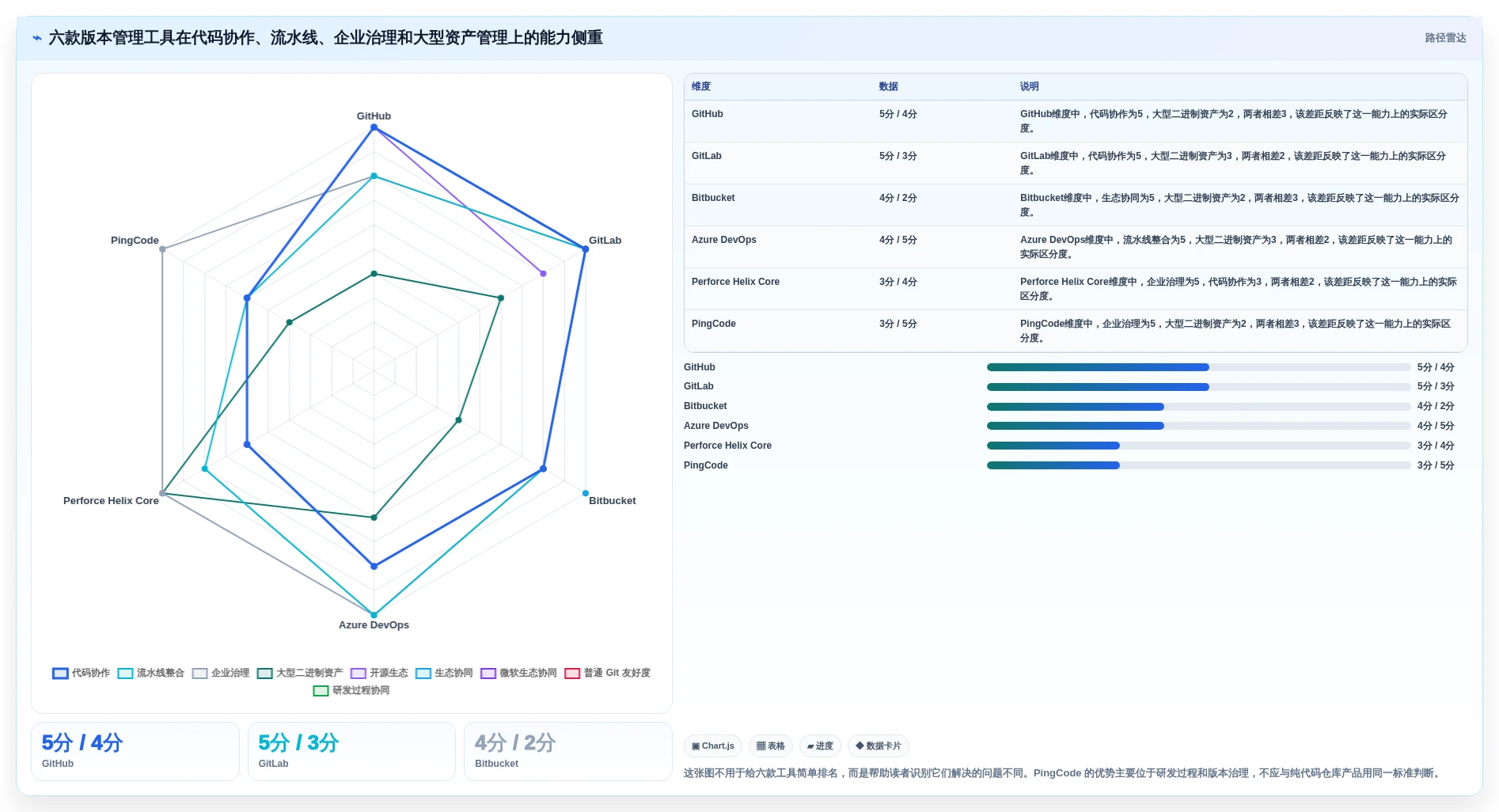
Task: Click the PingCode progress bar
Action: coord(1198,465)
